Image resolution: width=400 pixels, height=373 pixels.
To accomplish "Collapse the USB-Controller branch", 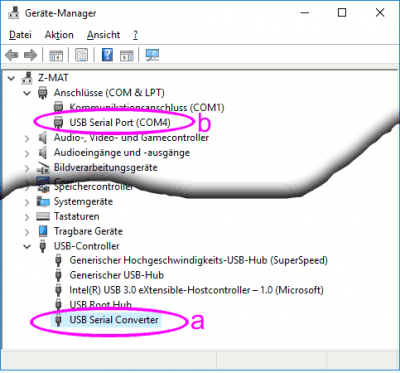I will click(x=27, y=247).
